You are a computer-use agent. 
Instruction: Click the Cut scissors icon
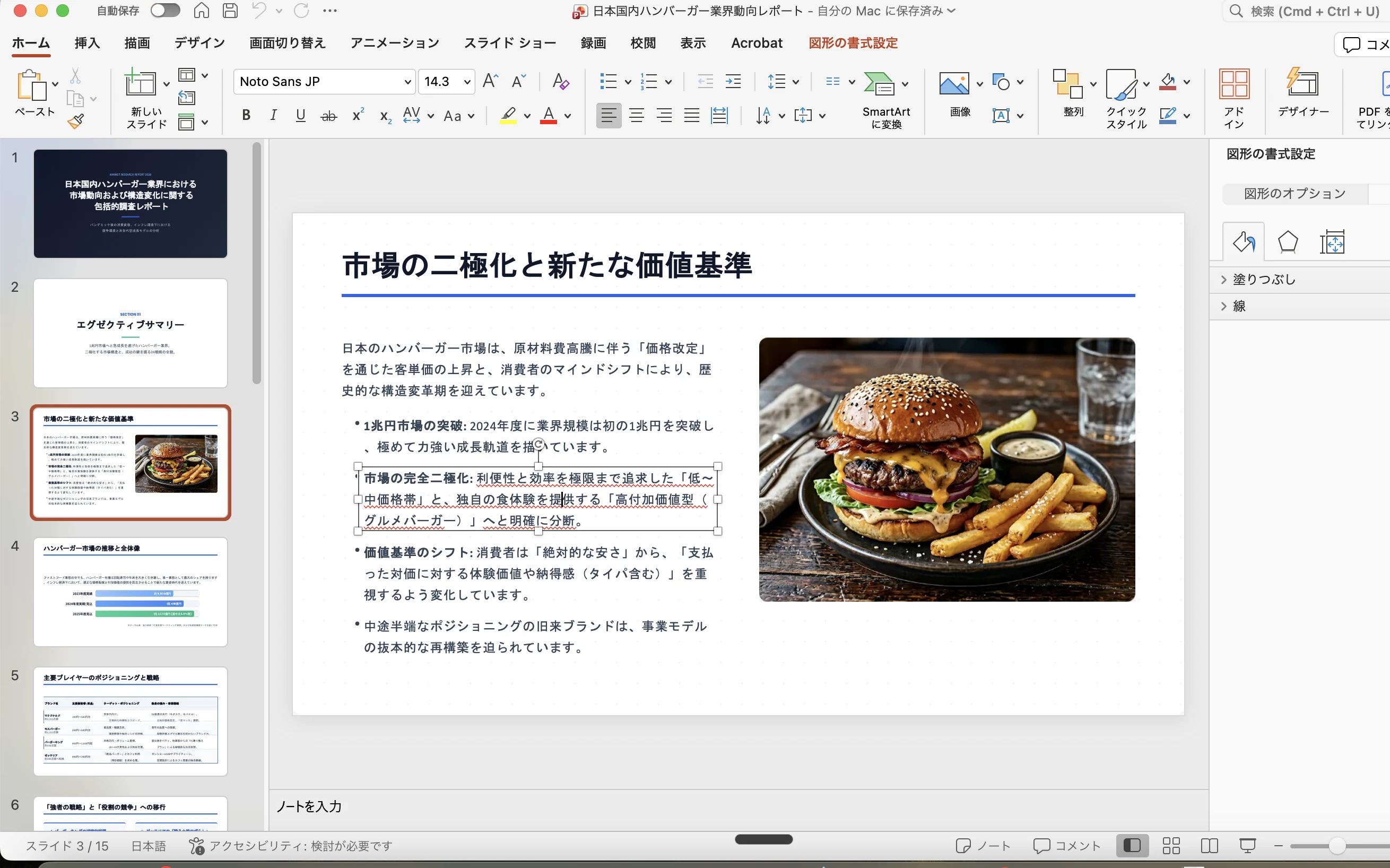coord(75,76)
